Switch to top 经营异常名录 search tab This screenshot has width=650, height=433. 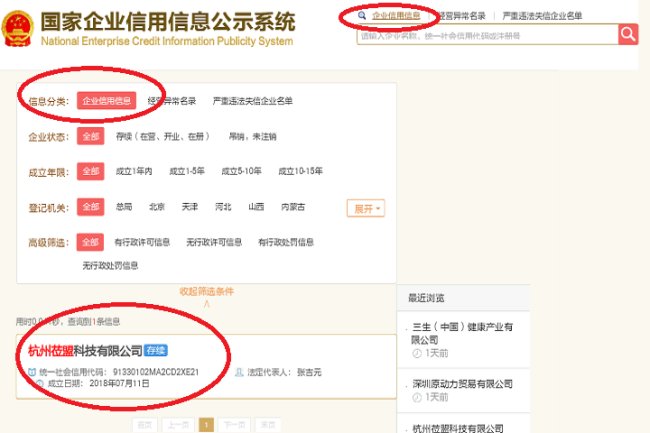pyautogui.click(x=461, y=16)
